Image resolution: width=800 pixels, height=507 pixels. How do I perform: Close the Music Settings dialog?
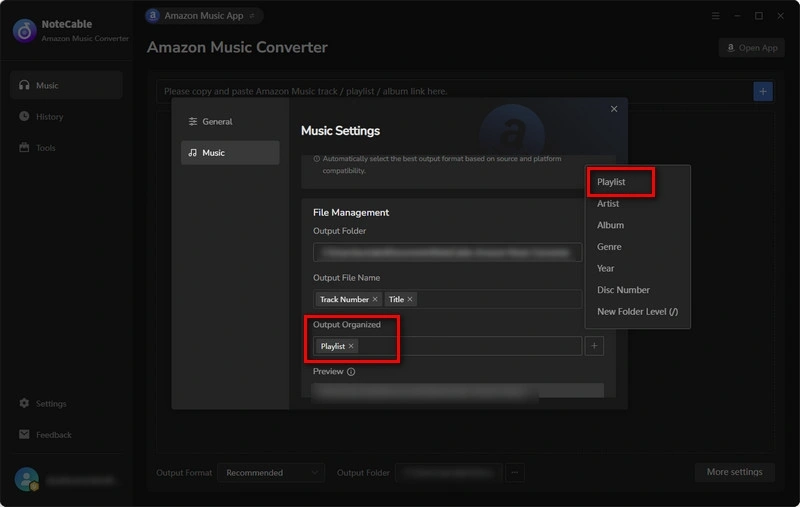click(614, 109)
